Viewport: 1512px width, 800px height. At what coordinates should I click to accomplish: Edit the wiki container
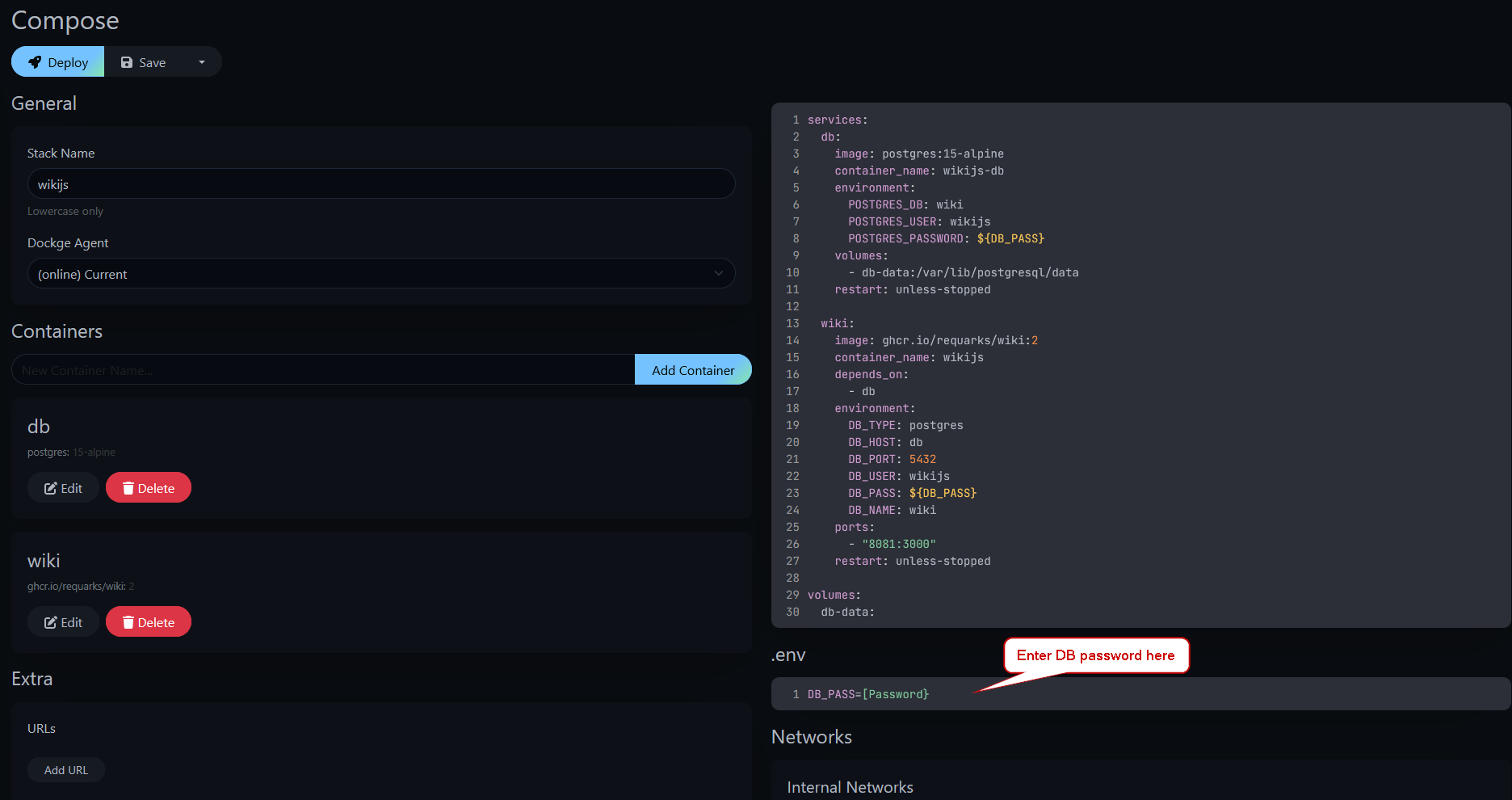pyautogui.click(x=63, y=622)
